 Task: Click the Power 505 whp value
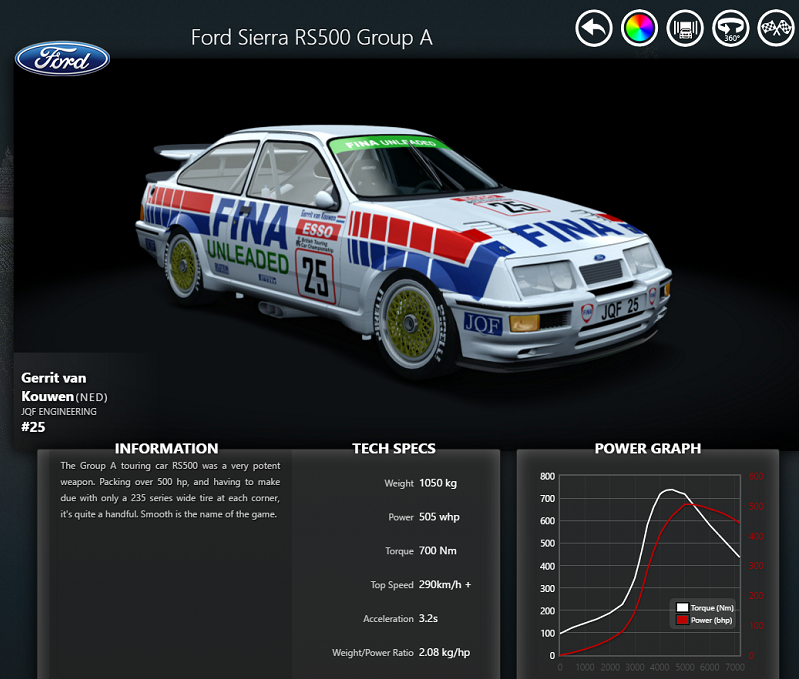coord(439,517)
